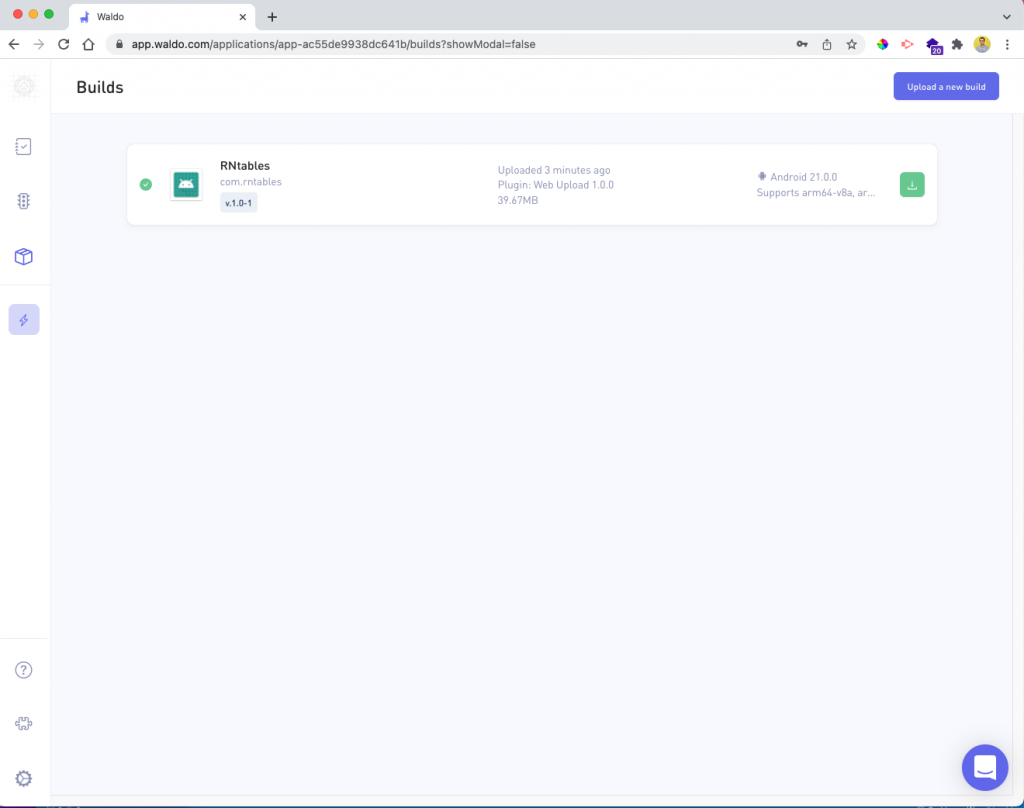Click the Waldo logo at sidebar top
Screen dimensions: 1024x808
click(23, 87)
